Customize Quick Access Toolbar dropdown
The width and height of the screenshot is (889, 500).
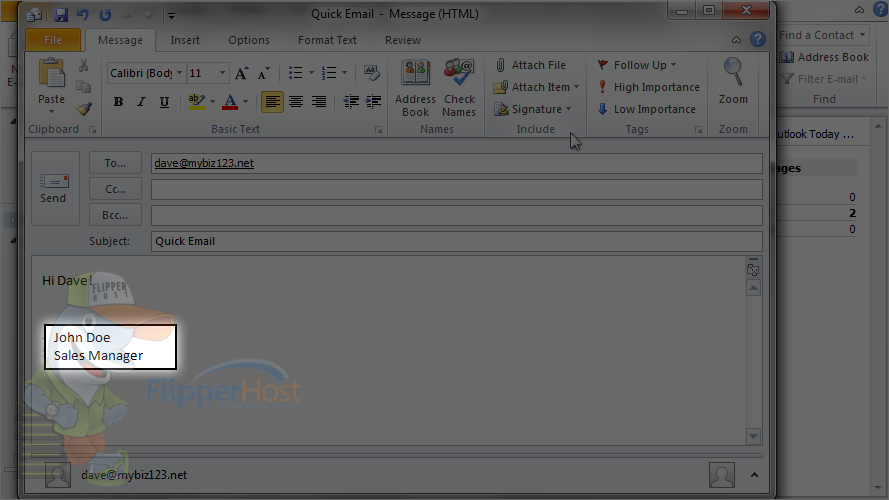pyautogui.click(x=171, y=15)
